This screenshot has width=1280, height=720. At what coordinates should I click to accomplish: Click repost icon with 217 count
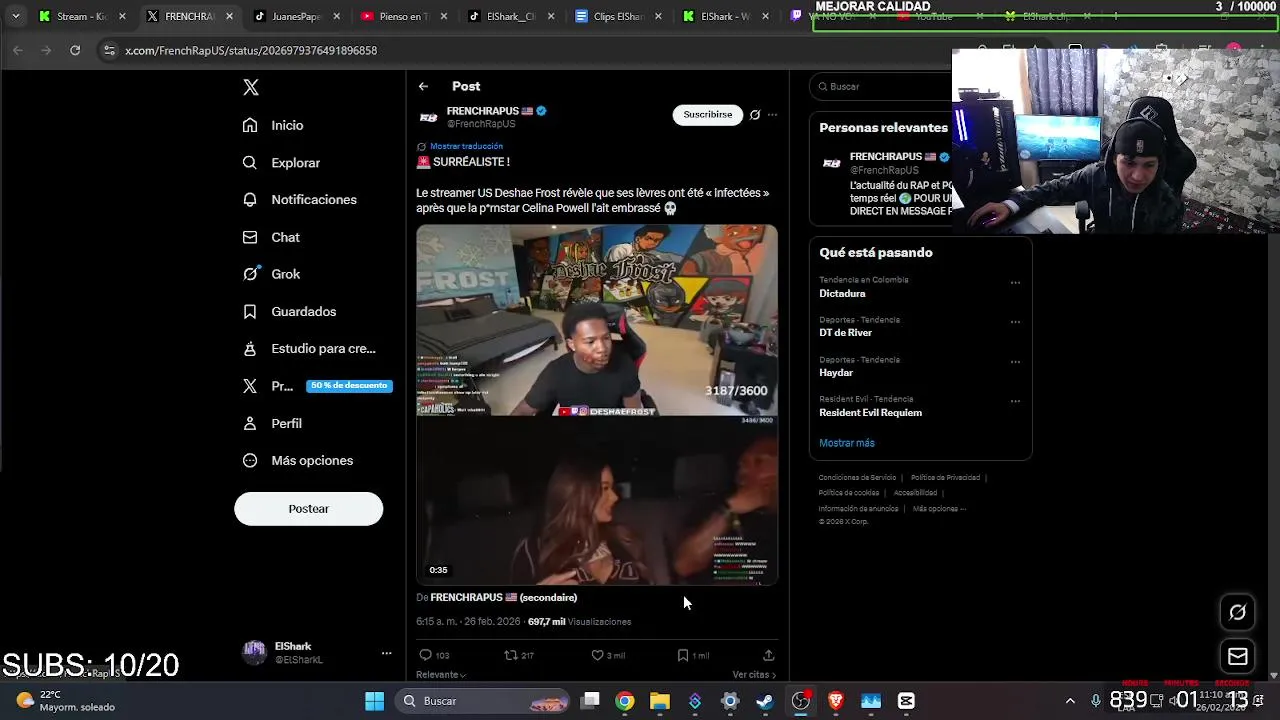coord(519,655)
